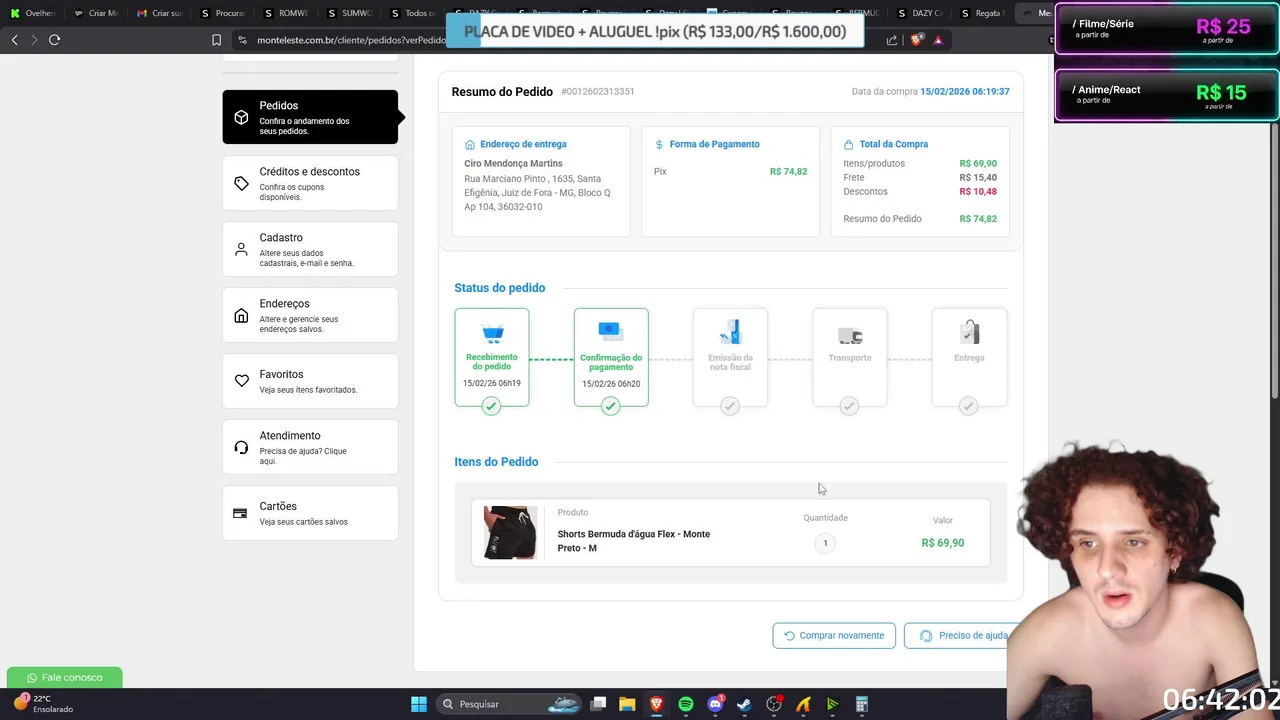This screenshot has height=720, width=1280.
Task: Open the Pedidos sidebar menu item
Action: (310, 117)
